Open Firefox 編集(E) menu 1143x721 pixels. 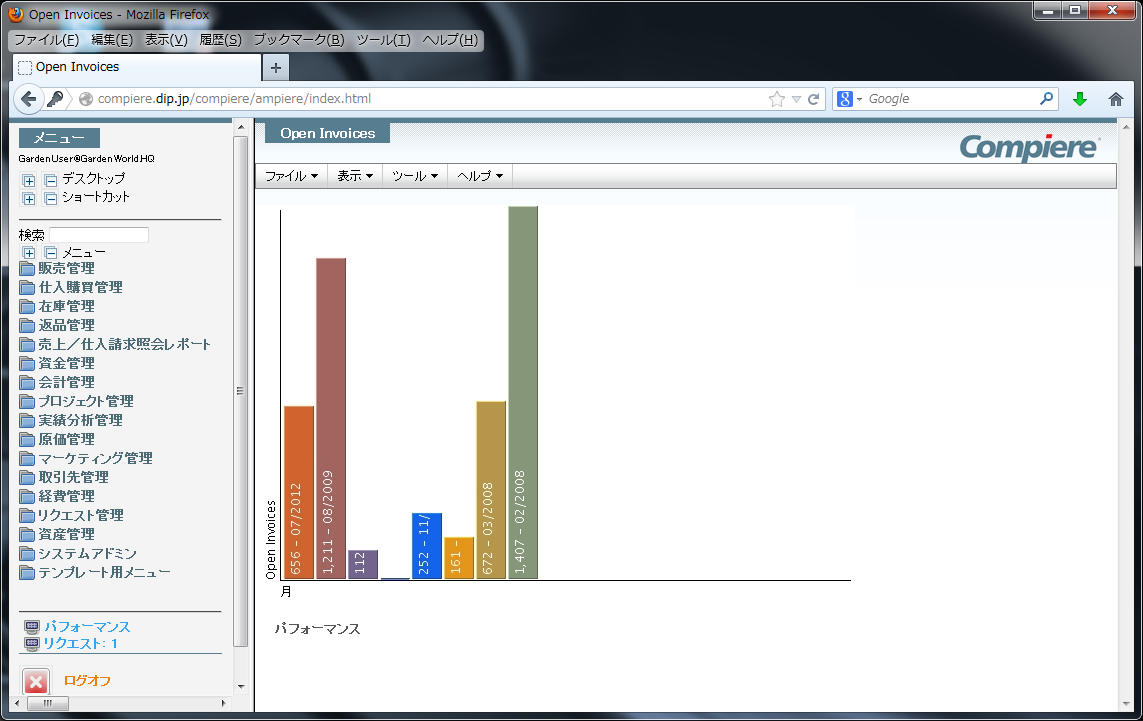click(x=112, y=40)
